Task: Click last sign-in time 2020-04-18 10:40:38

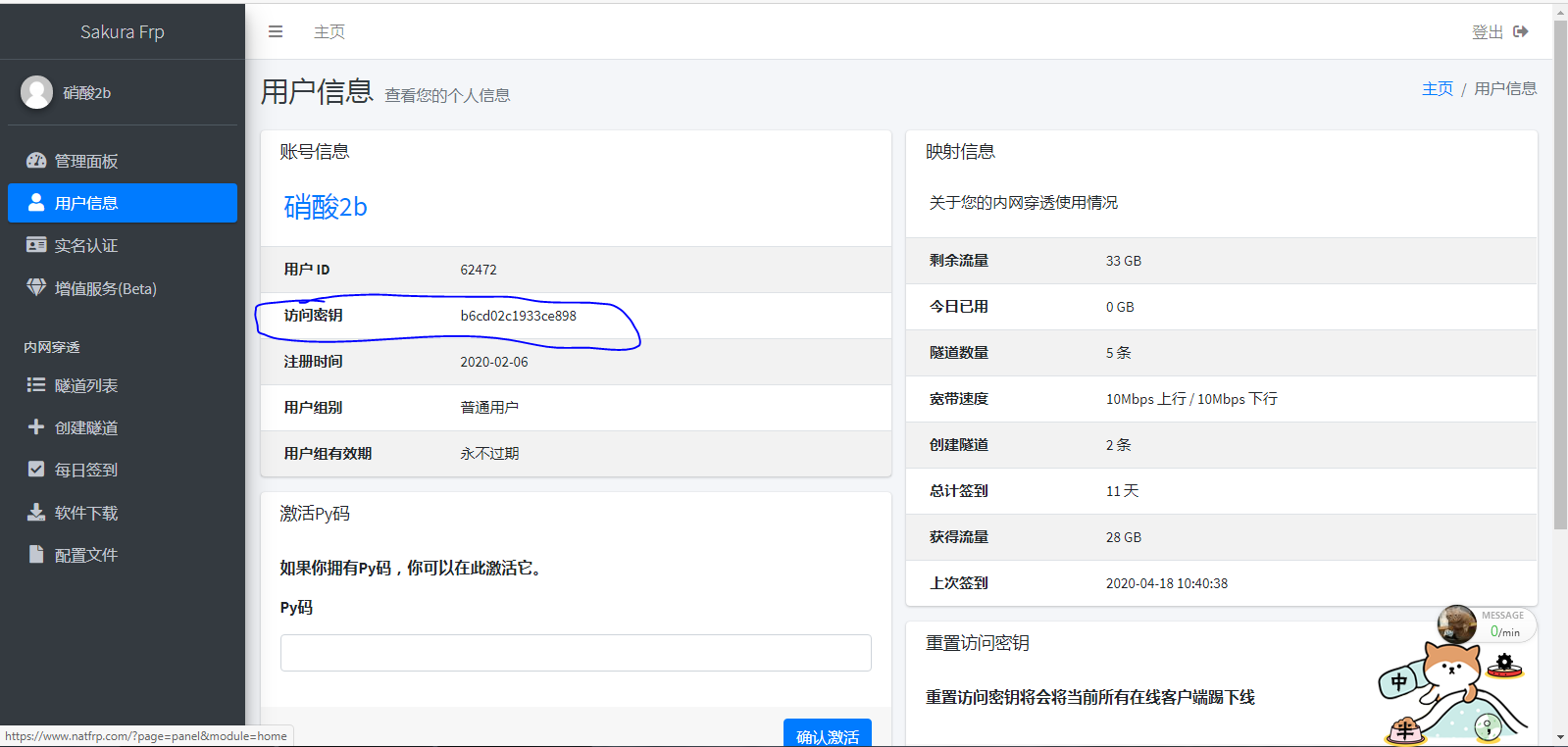Action: click(1167, 583)
